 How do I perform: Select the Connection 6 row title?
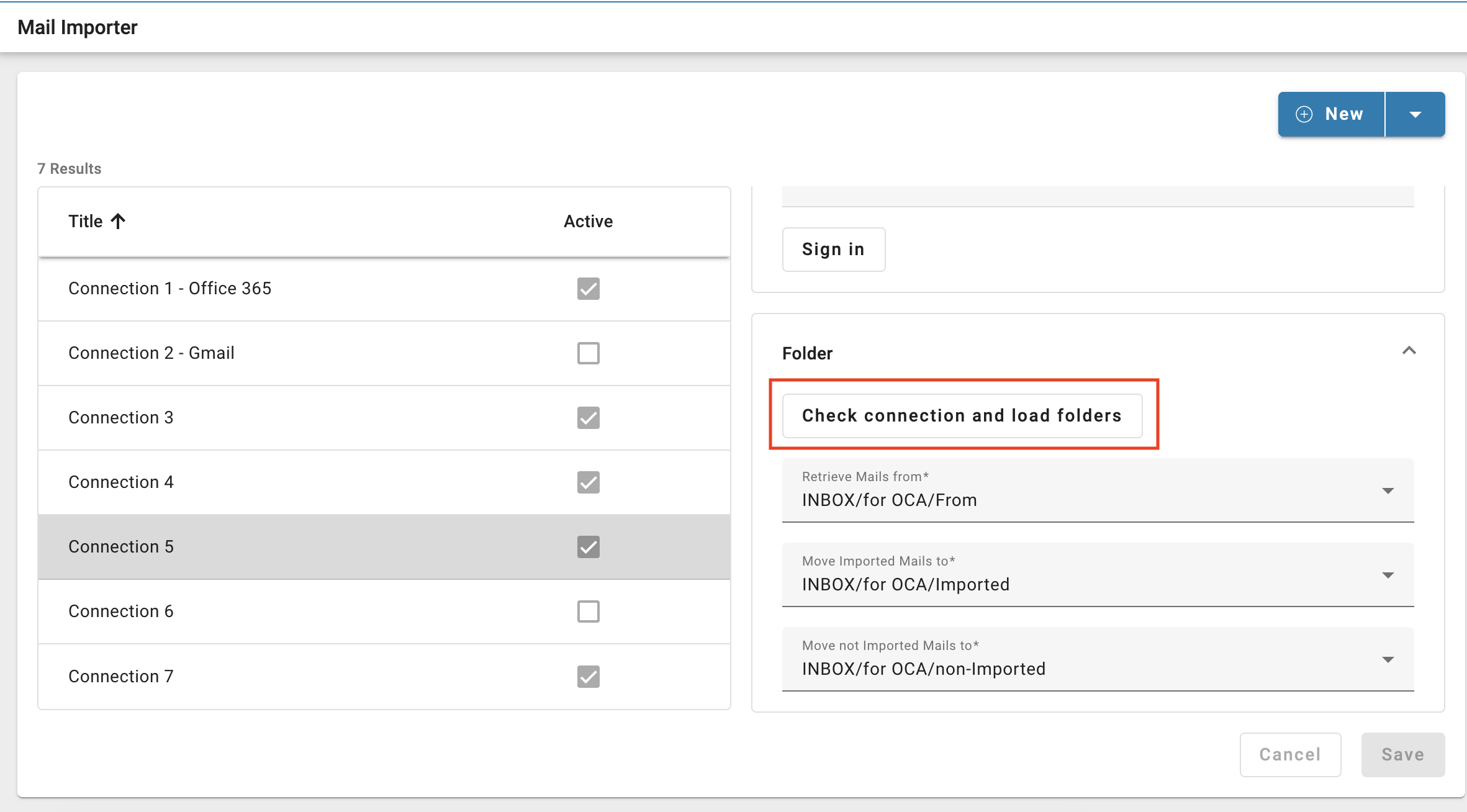pyautogui.click(x=121, y=611)
